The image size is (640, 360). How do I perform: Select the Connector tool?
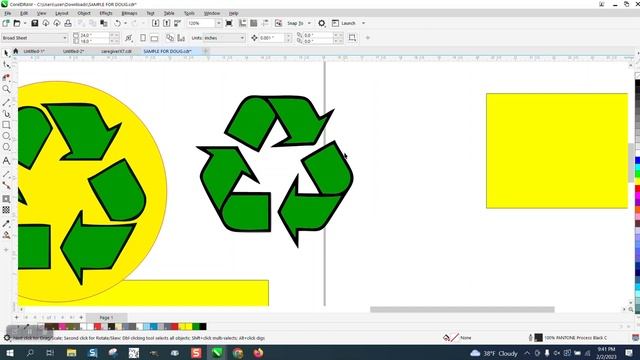(x=6, y=186)
